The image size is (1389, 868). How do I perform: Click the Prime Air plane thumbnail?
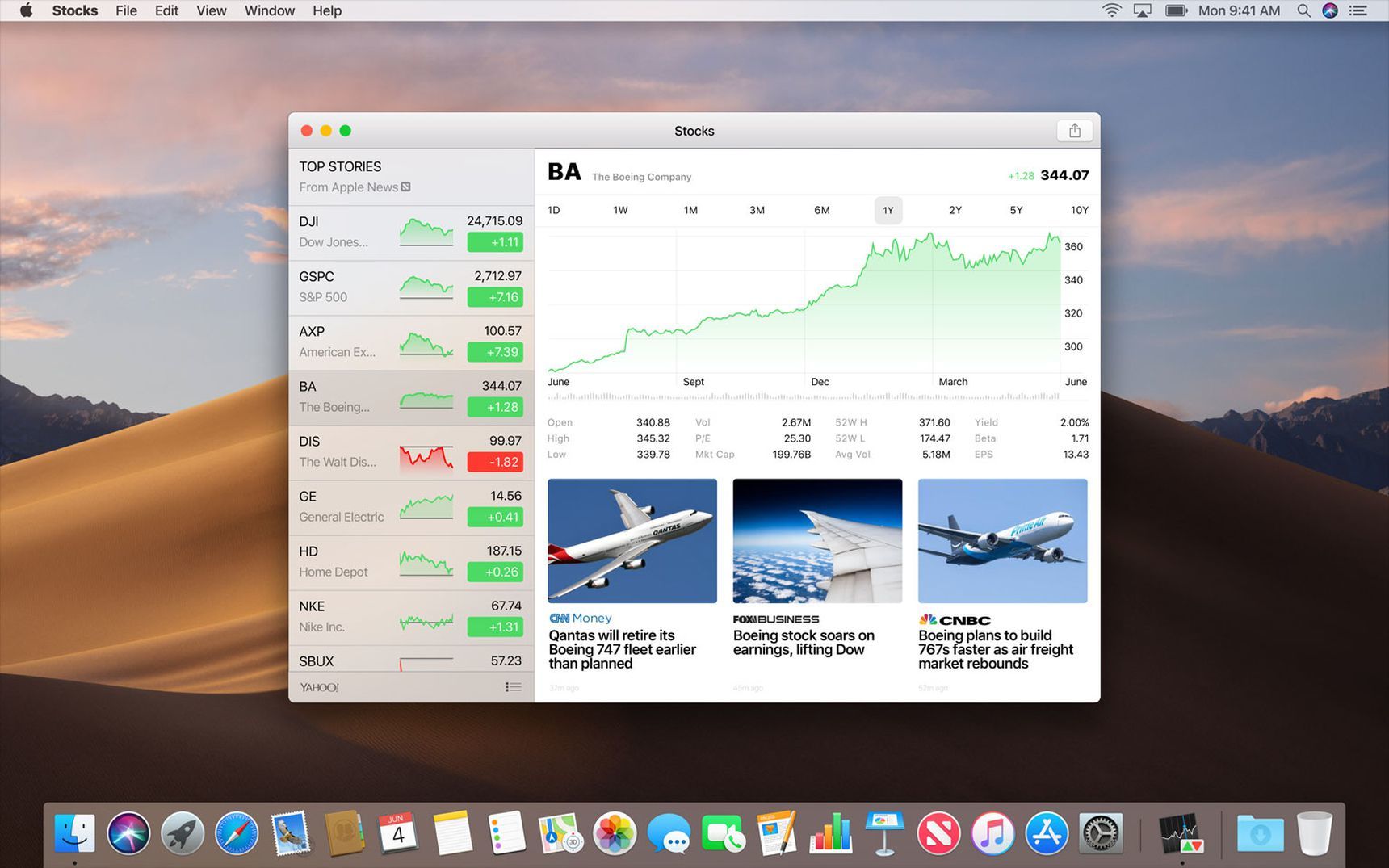pos(1002,541)
